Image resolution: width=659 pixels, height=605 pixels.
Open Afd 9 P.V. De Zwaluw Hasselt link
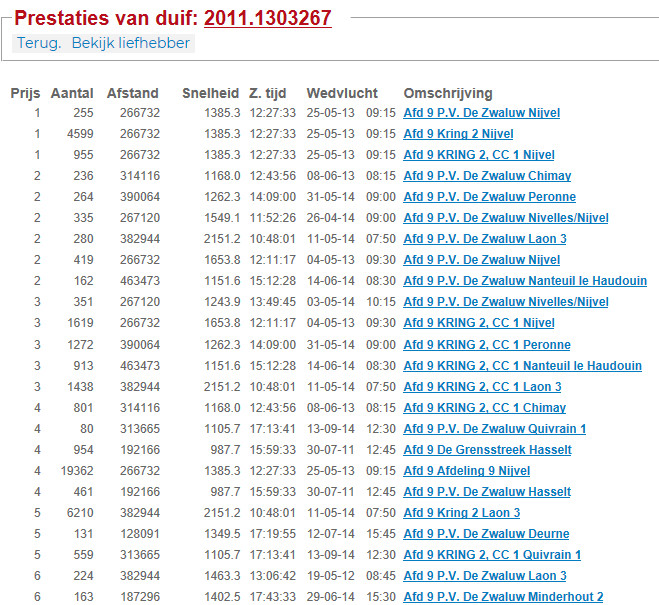pos(487,492)
